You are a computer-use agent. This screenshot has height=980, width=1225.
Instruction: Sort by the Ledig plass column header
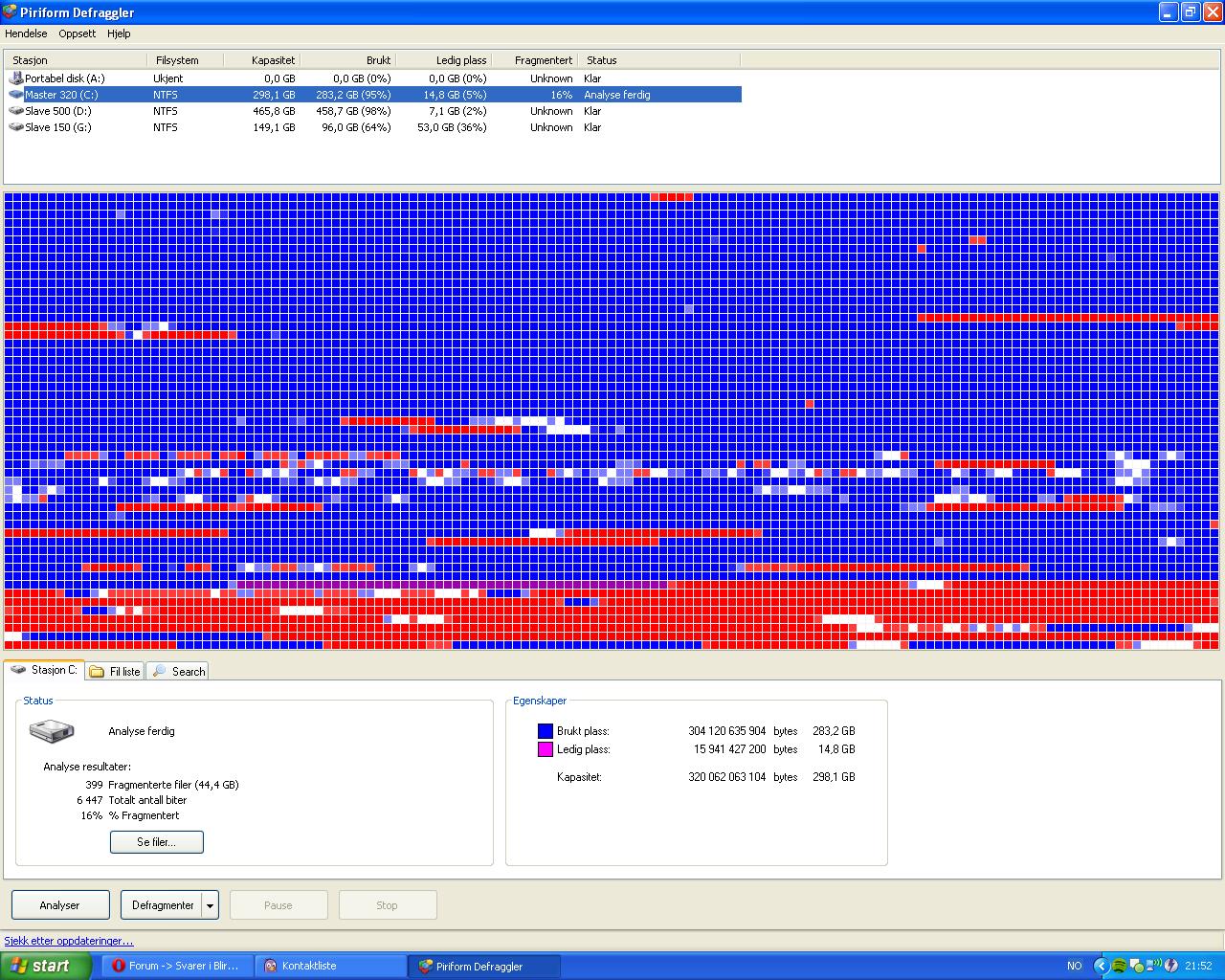click(444, 60)
